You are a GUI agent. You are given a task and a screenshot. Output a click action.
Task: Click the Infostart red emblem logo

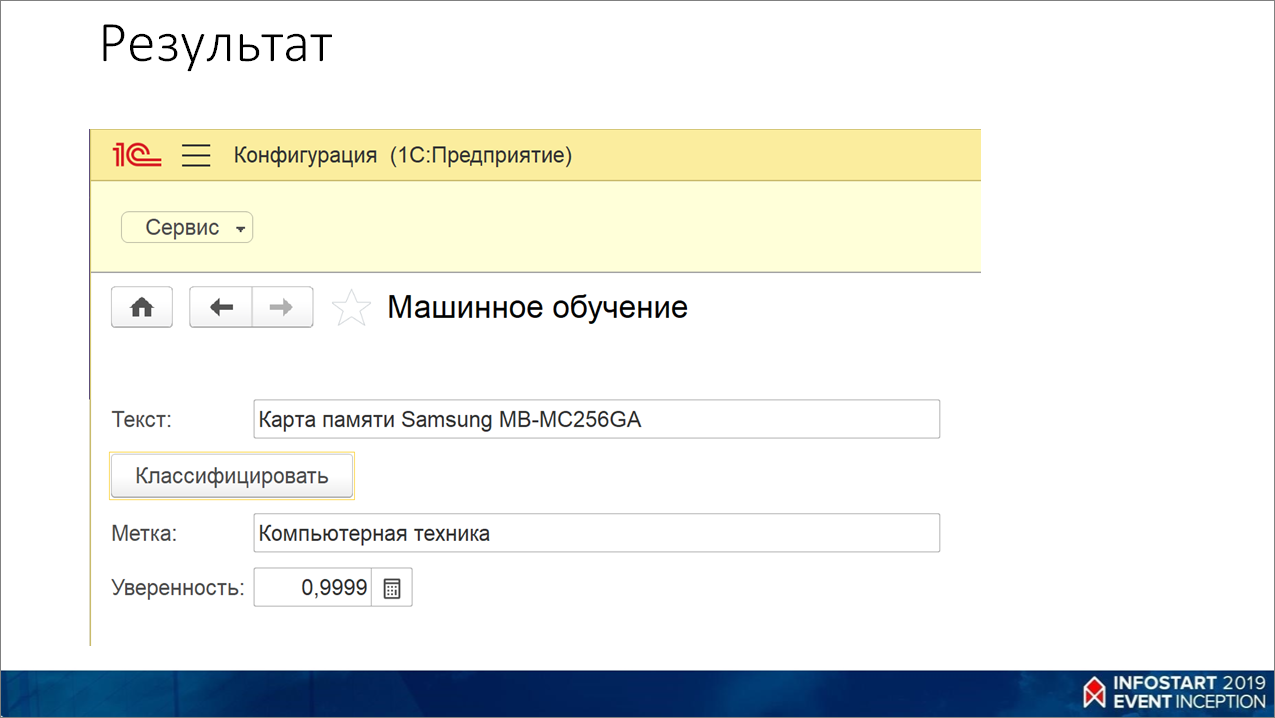pos(1094,690)
